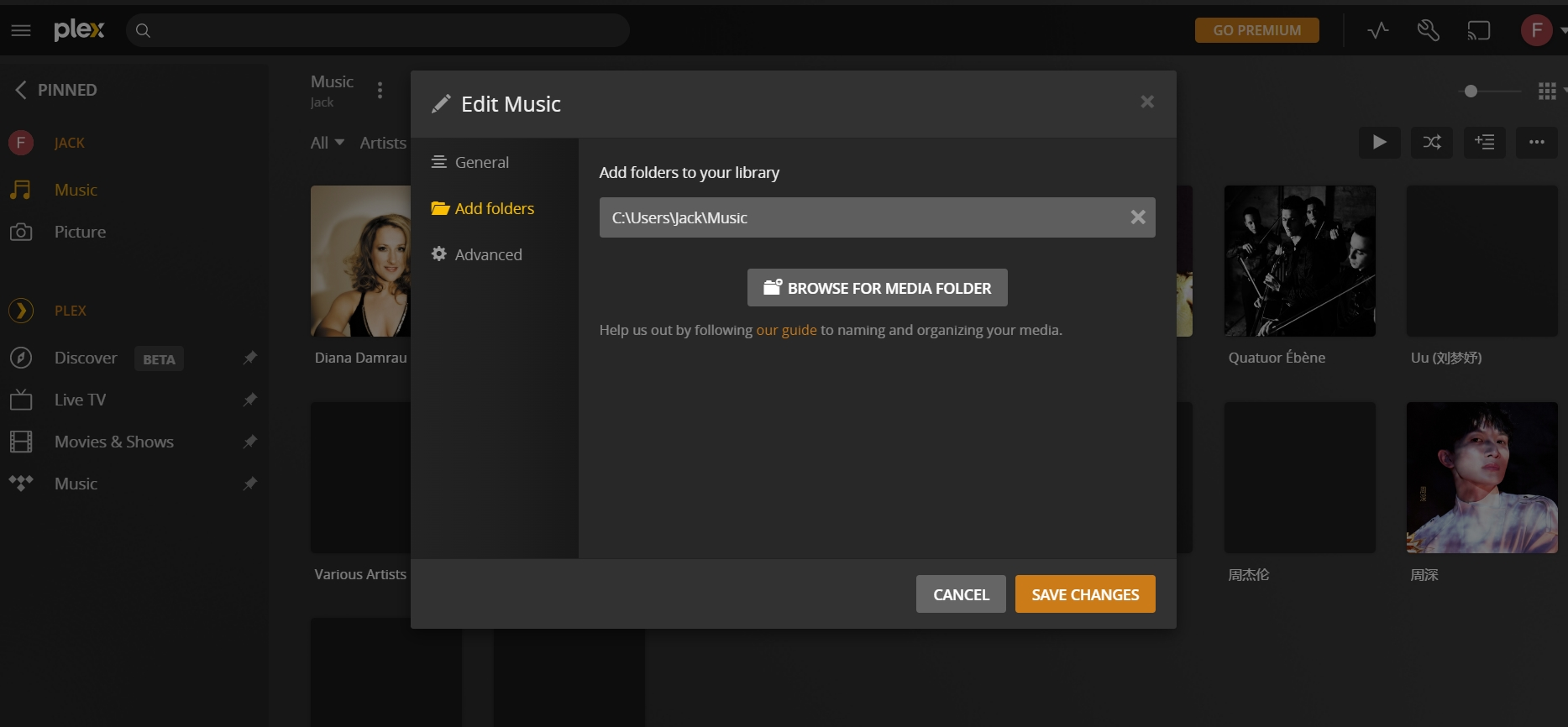Click Save Changes
Viewport: 1568px width, 727px height.
point(1085,594)
